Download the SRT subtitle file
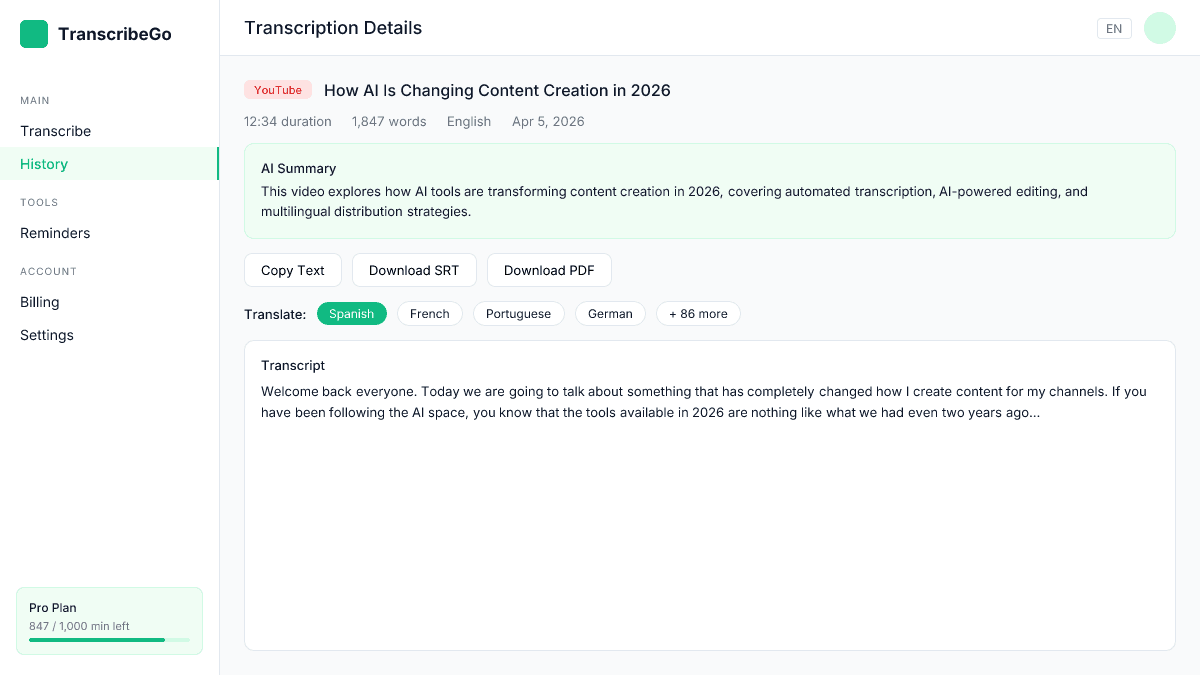 pos(414,270)
